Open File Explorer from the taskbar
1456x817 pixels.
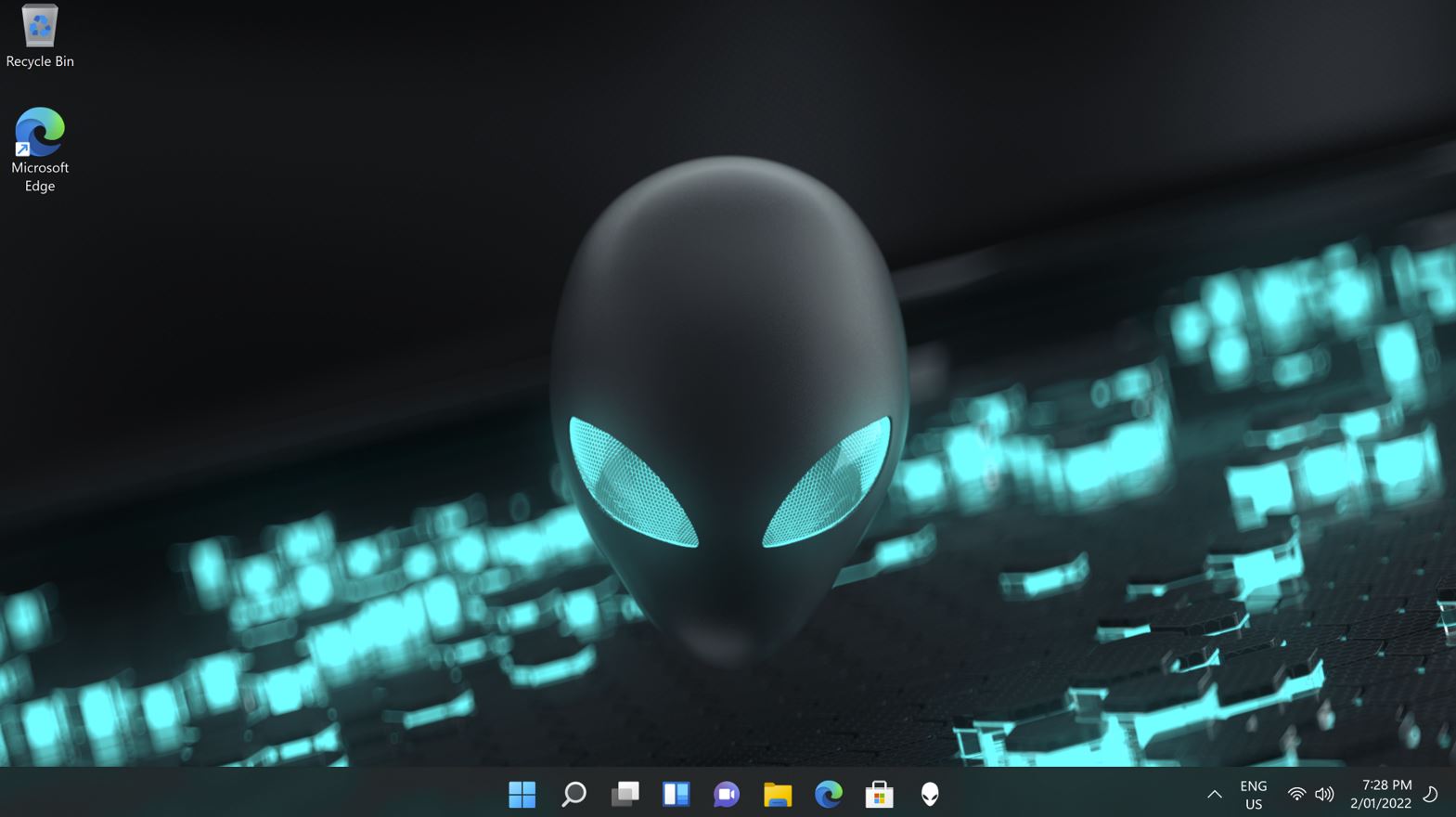(778, 794)
